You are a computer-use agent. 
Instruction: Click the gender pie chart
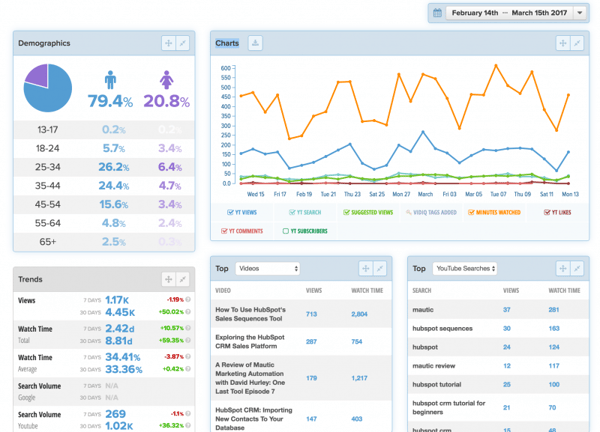48,88
